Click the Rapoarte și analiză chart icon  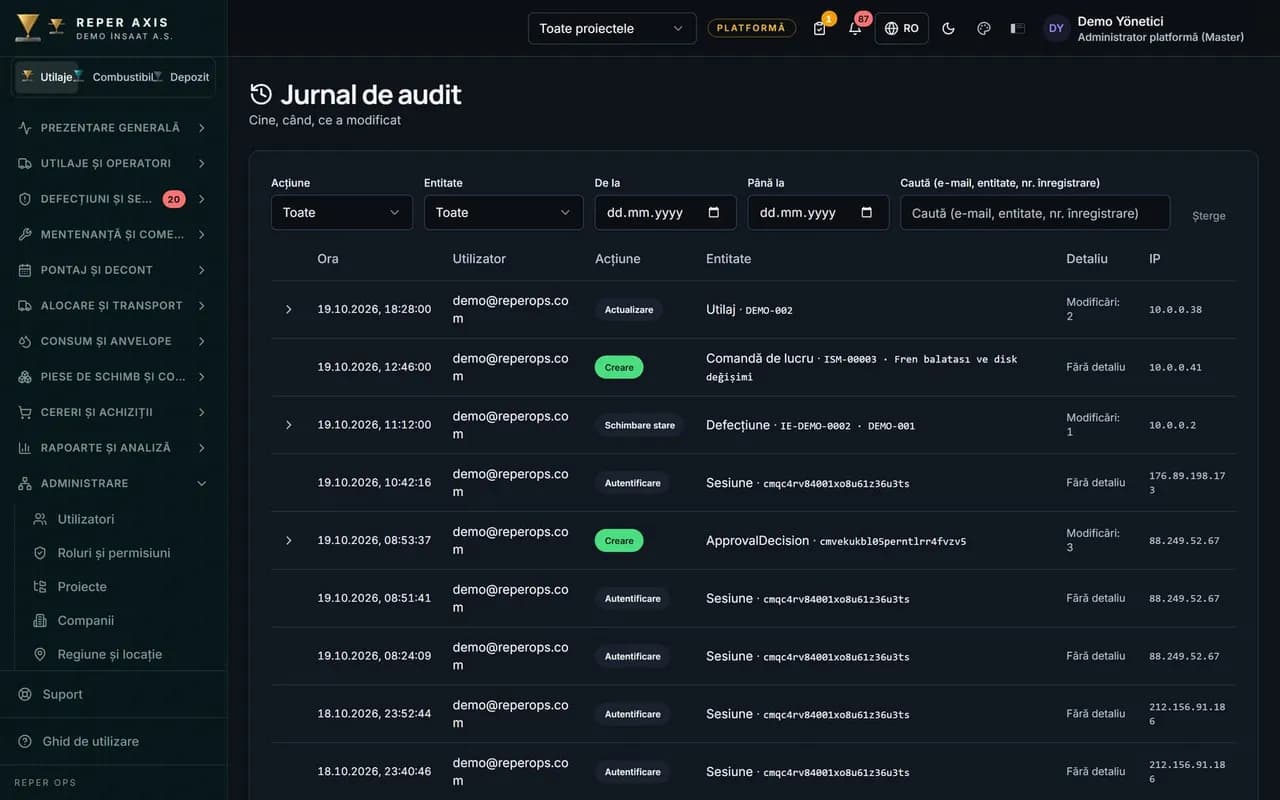click(x=25, y=448)
